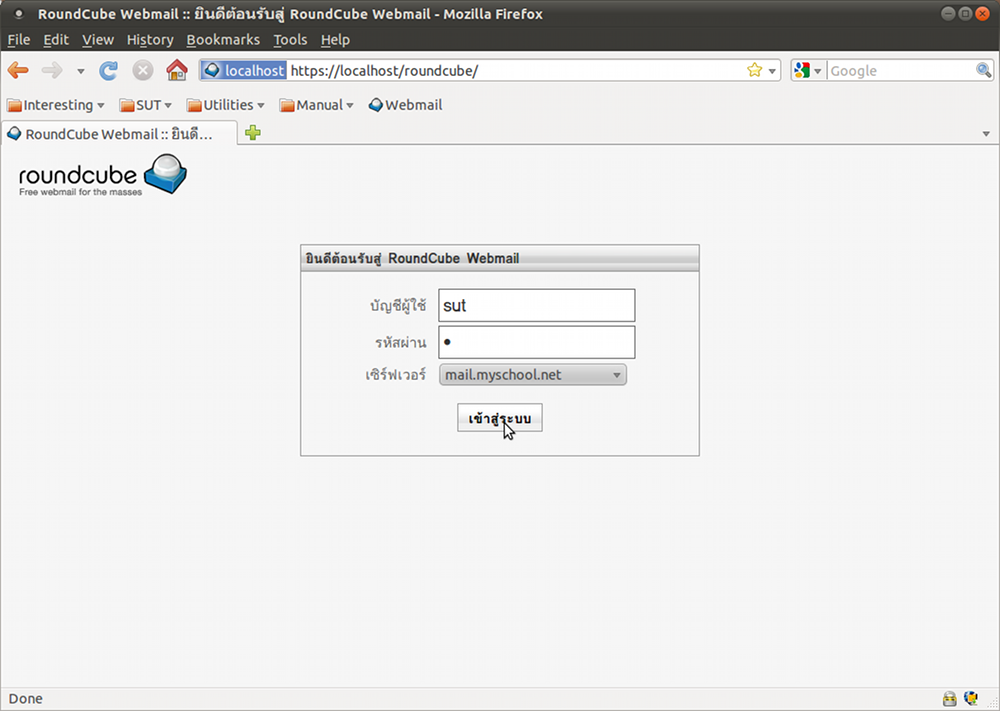Open the File menu
Image resolution: width=1000 pixels, height=711 pixels.
(18, 40)
